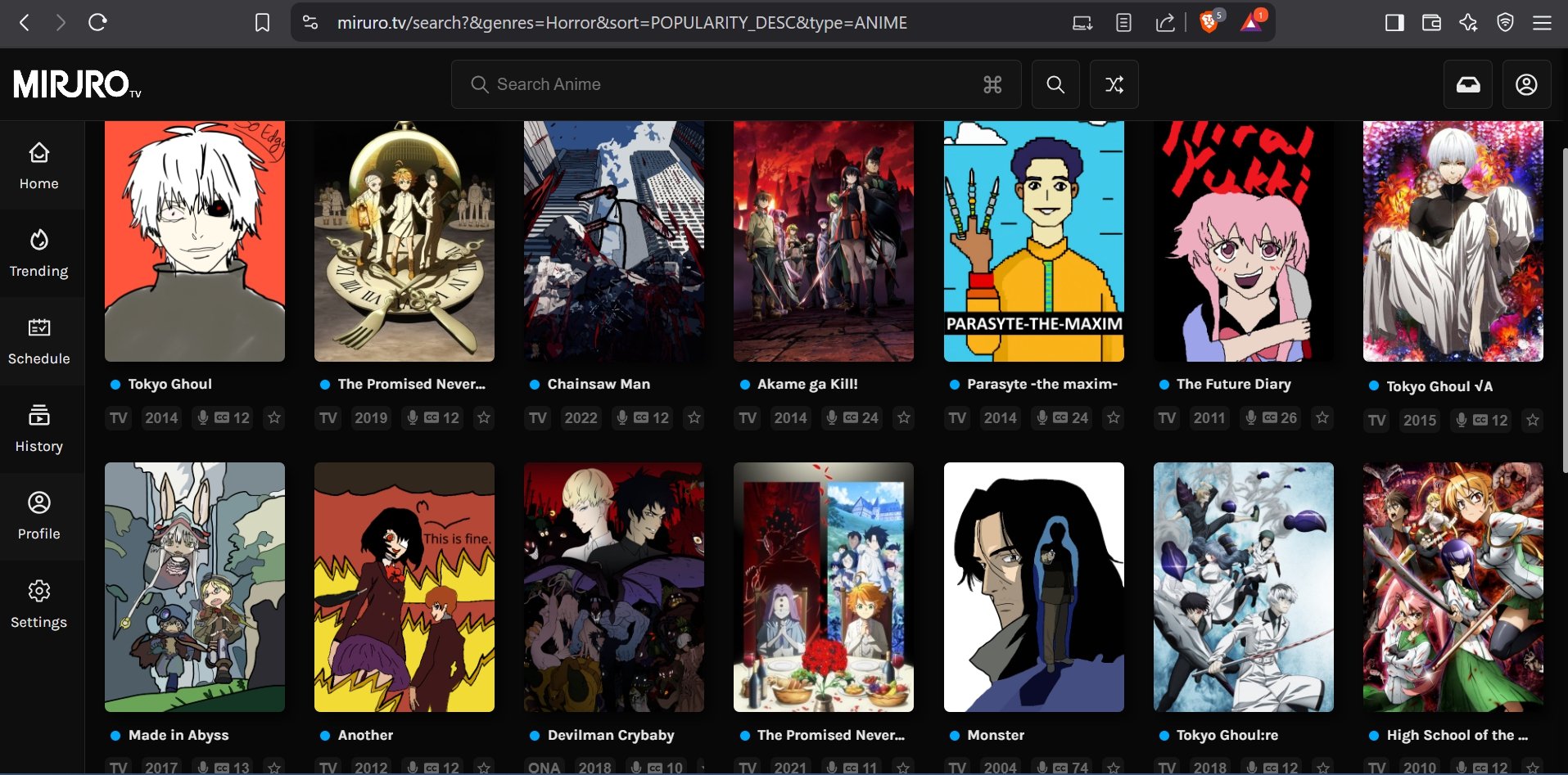Viewport: 1568px width, 775px height.
Task: Open Brave Rewards triangle icon
Action: 1252,22
